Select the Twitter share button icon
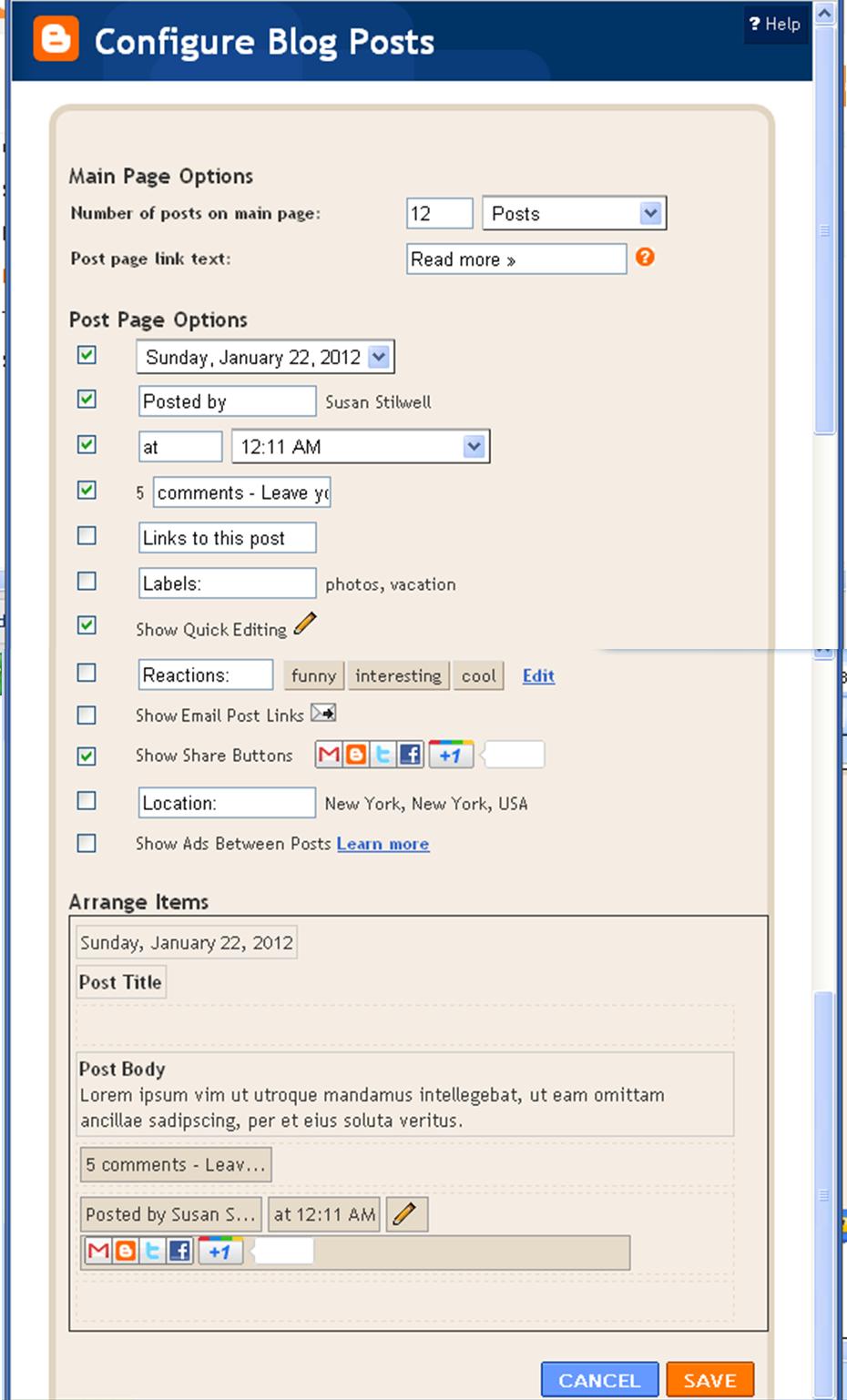The image size is (847, 1400). (383, 754)
